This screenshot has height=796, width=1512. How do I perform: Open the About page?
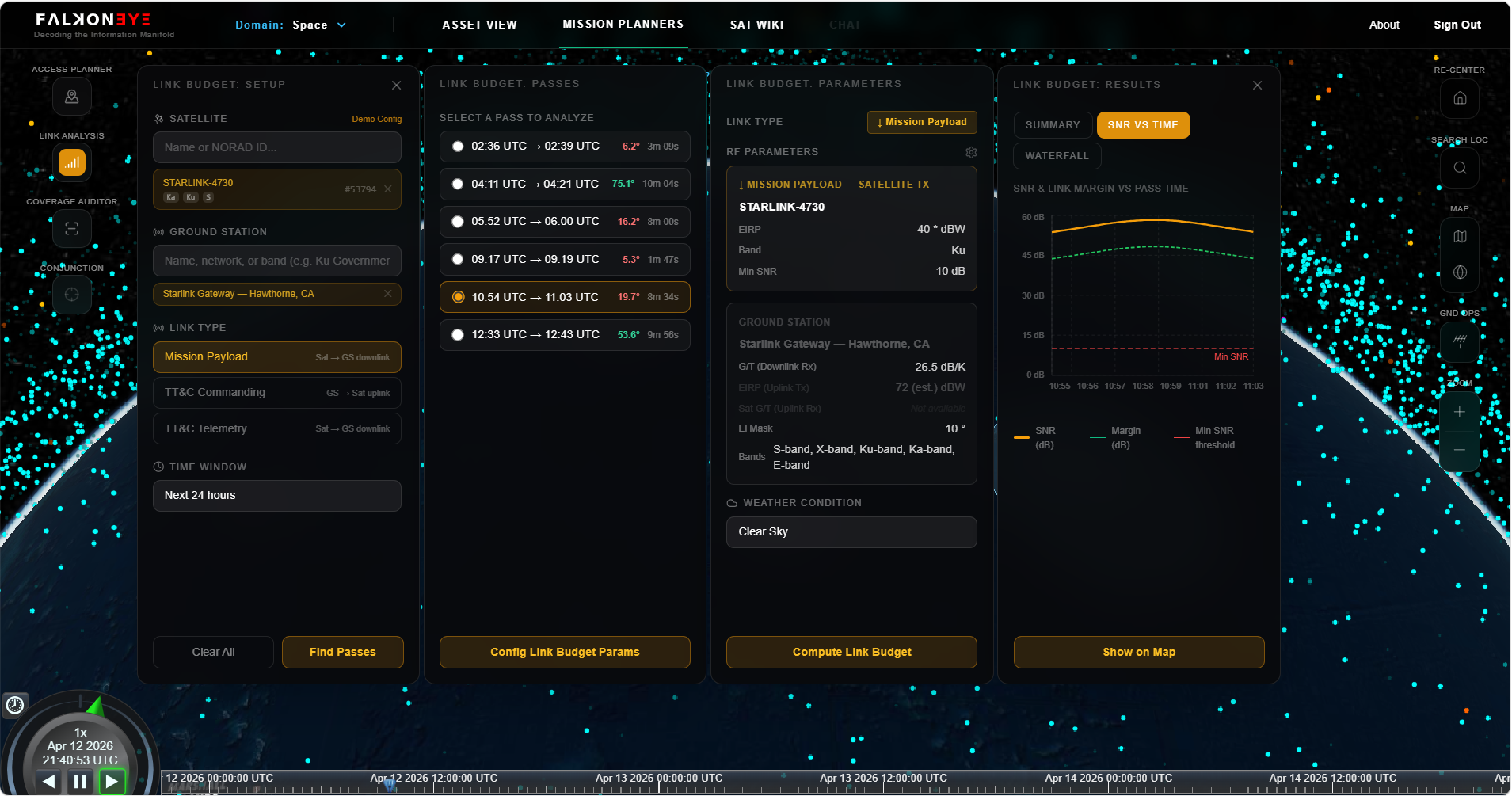pyautogui.click(x=1384, y=25)
